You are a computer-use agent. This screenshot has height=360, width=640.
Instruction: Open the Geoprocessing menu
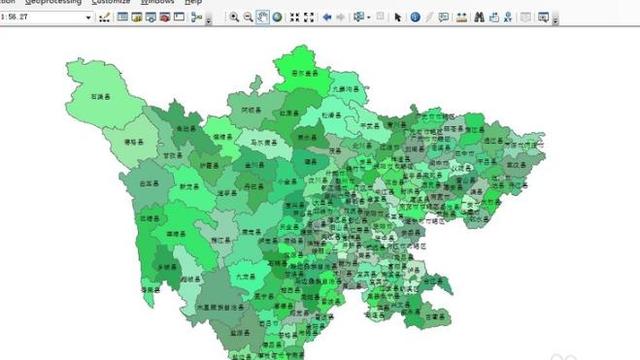tap(53, 2)
